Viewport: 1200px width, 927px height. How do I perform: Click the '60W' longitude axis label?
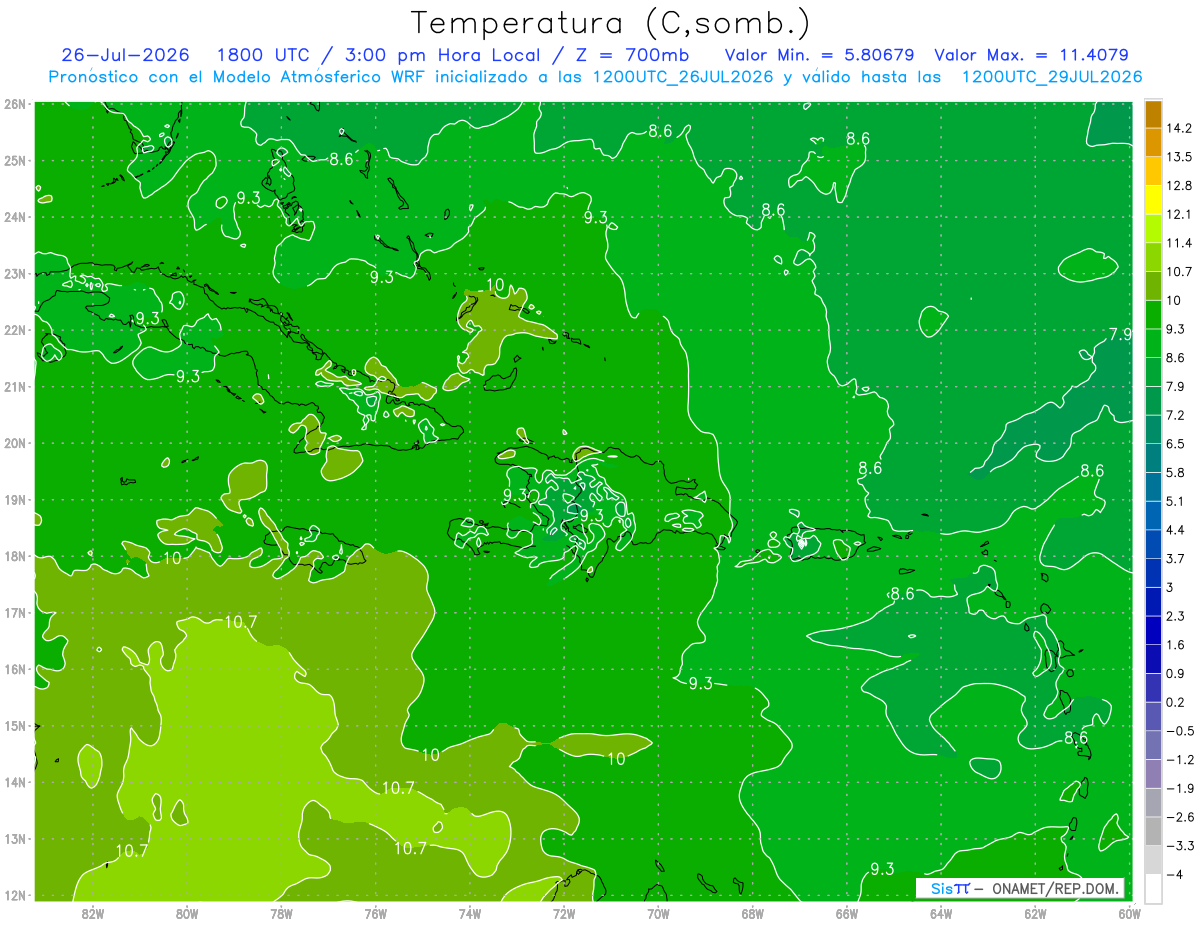point(1129,913)
